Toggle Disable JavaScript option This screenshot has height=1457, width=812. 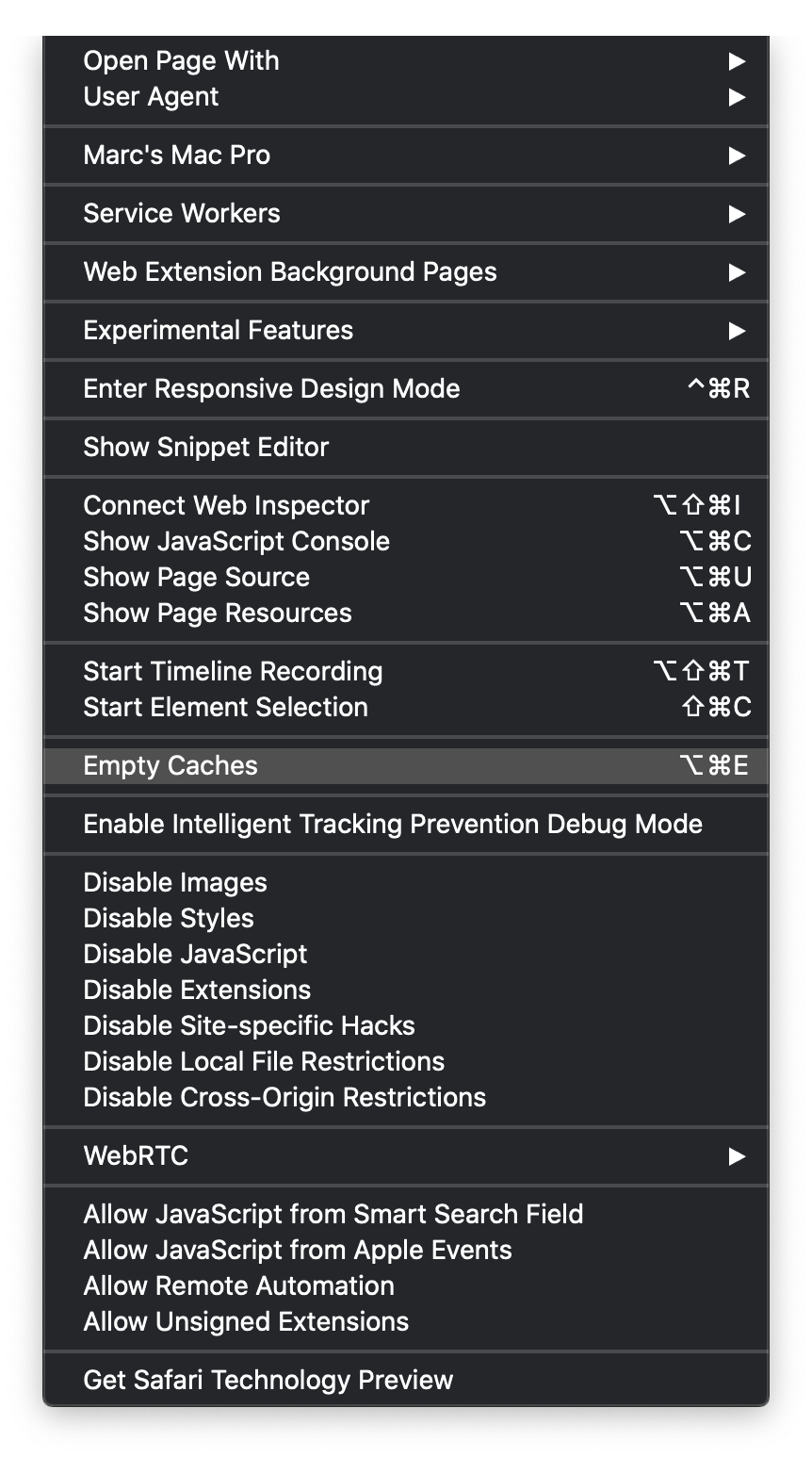(x=195, y=955)
